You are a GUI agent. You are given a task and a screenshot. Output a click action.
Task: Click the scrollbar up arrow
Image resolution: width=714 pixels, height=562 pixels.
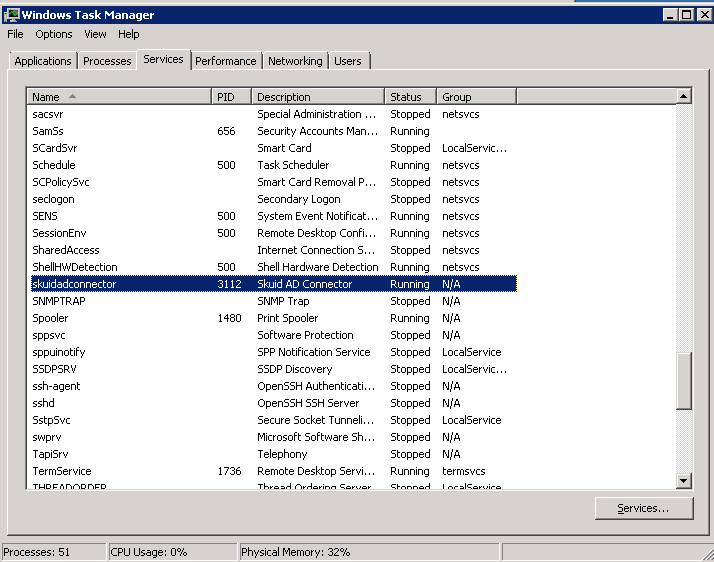(683, 96)
